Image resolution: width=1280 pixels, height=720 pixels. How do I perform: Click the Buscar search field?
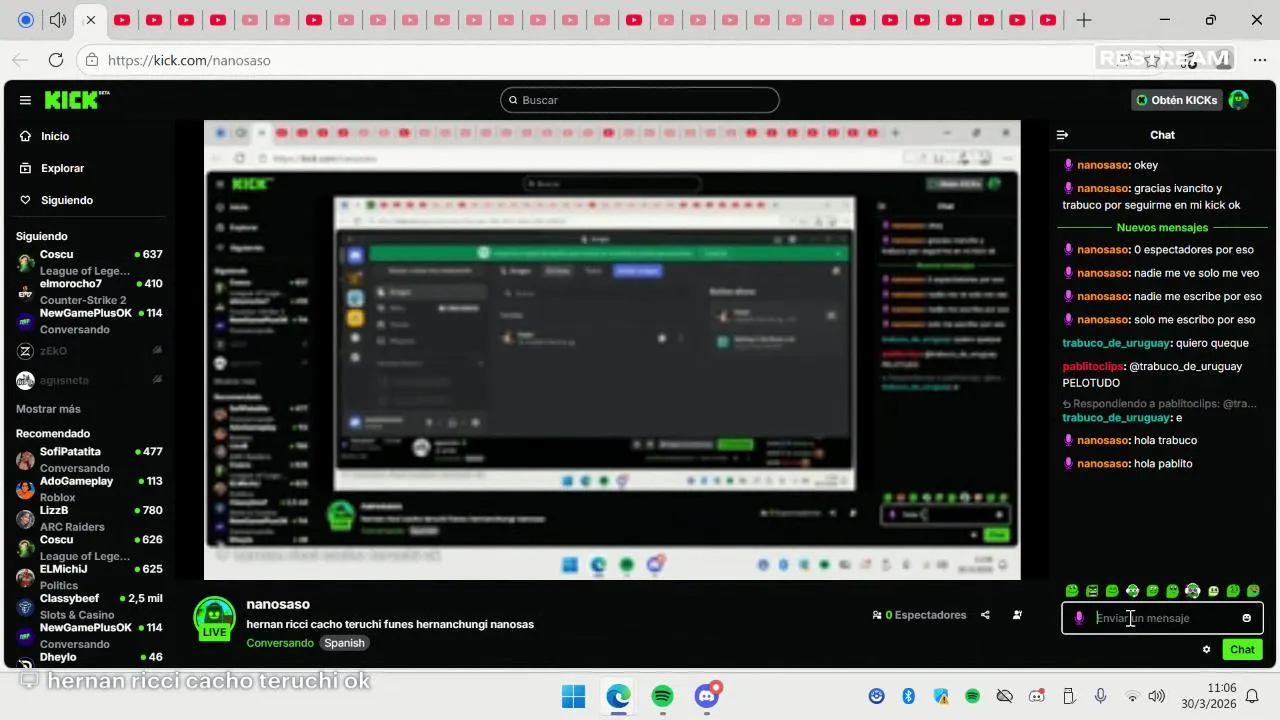coord(640,100)
